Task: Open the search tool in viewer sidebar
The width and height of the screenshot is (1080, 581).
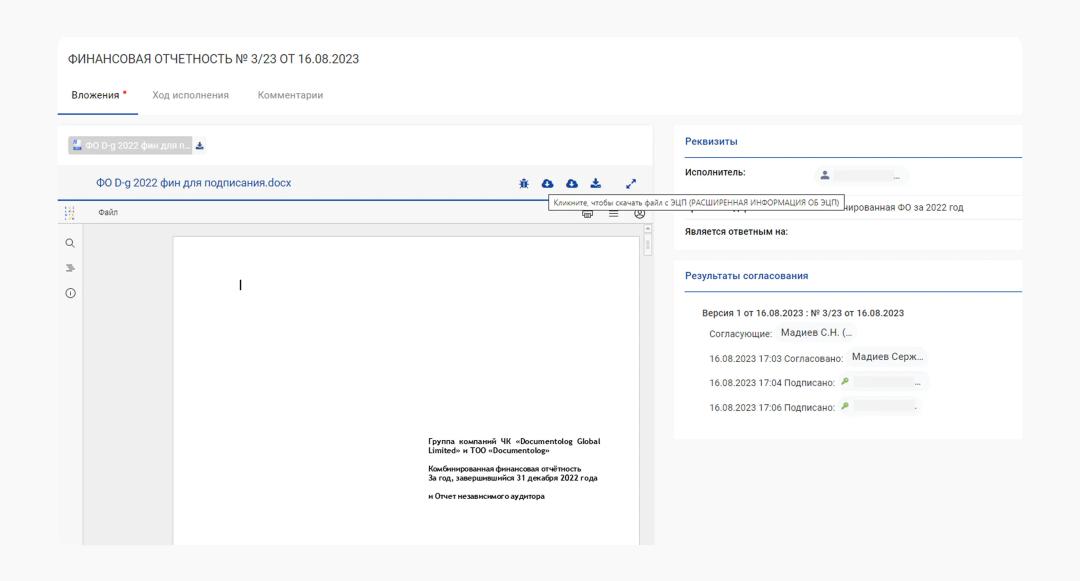Action: (70, 243)
